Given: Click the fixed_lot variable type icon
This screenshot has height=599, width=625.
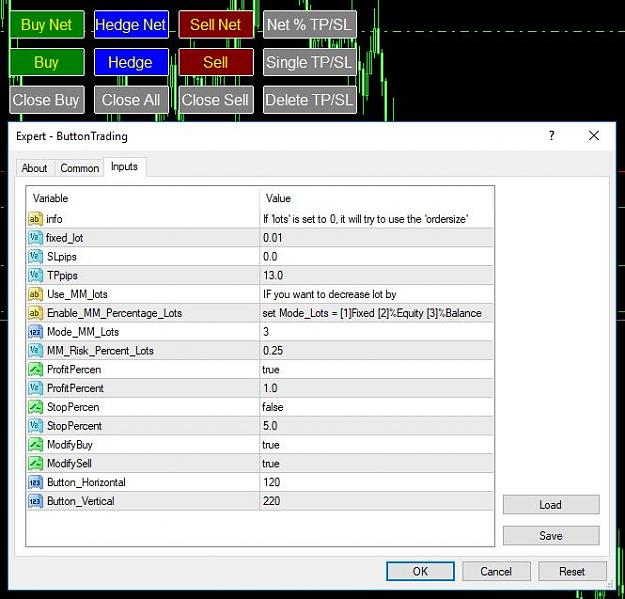Looking at the screenshot, I should tap(35, 238).
